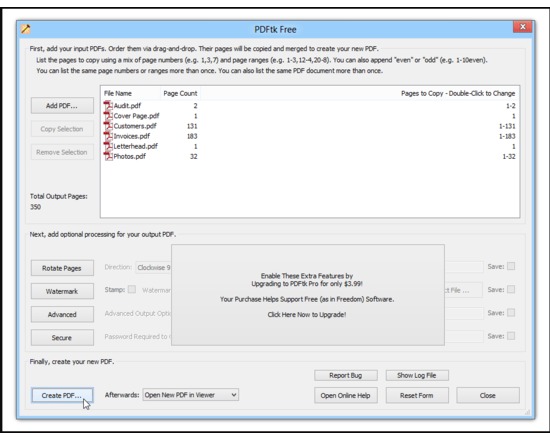Select the Customers.pdf file icon

click(x=108, y=126)
